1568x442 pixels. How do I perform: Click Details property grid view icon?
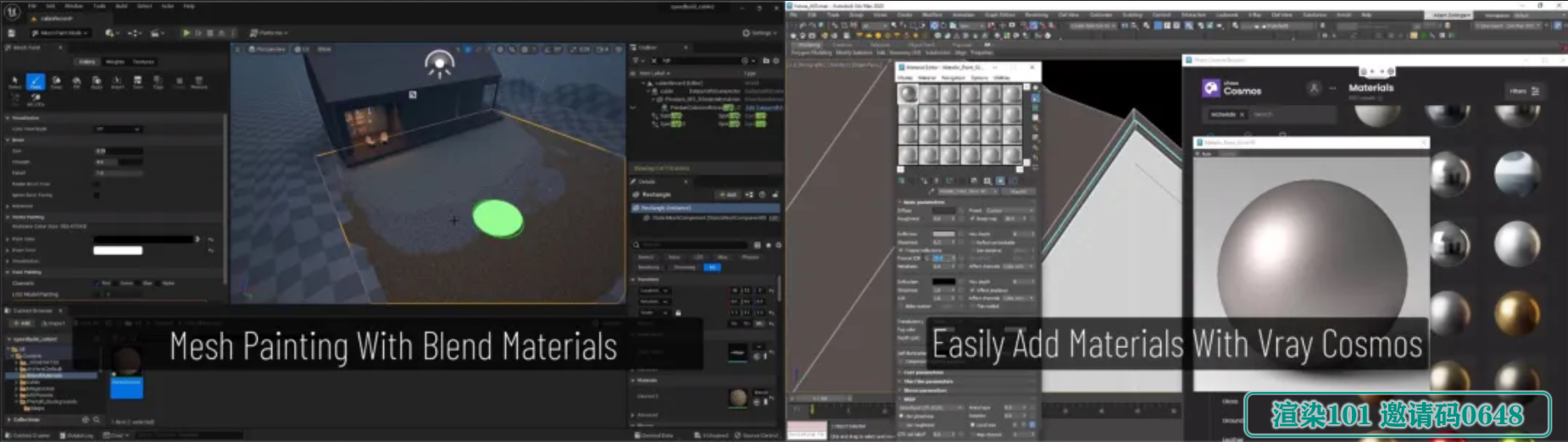click(758, 246)
